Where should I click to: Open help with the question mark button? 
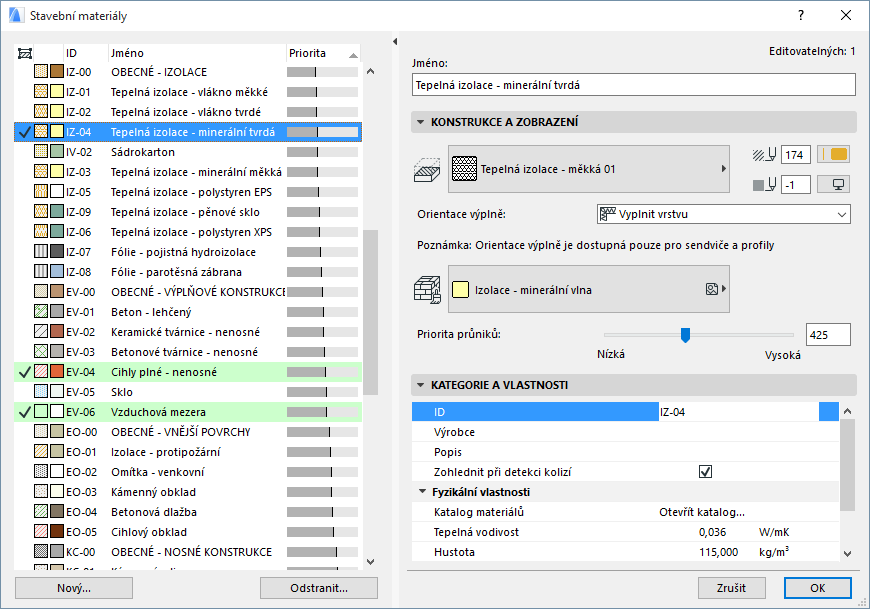[x=801, y=16]
